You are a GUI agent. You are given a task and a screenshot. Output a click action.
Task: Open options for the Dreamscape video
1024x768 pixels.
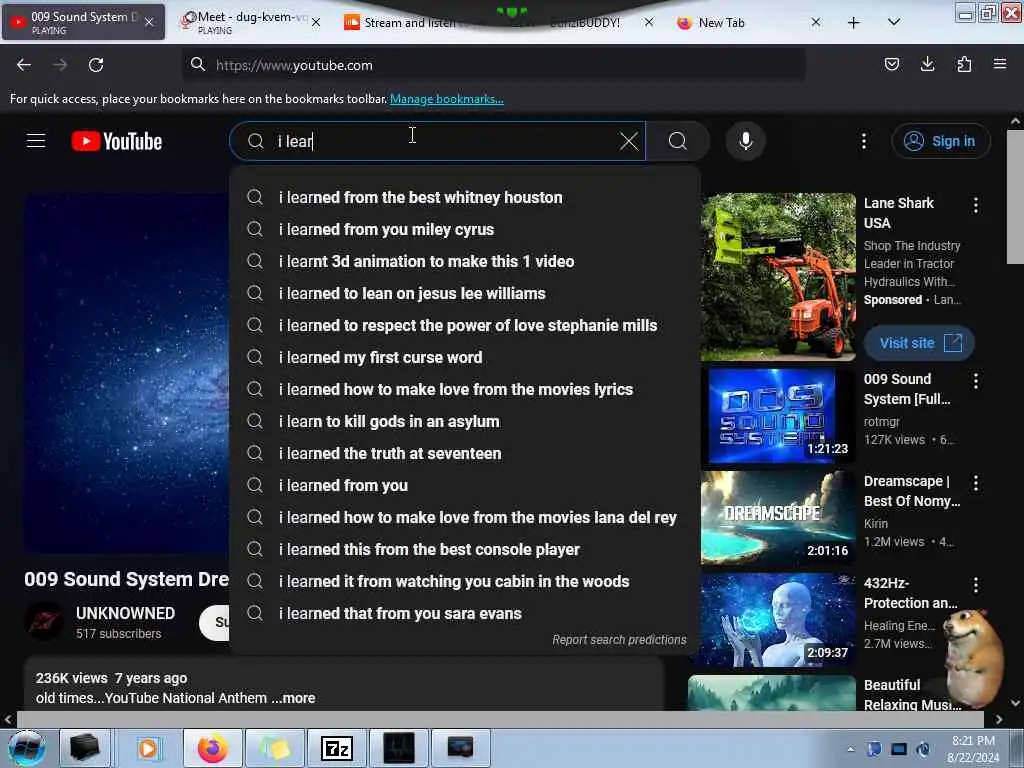coord(976,483)
